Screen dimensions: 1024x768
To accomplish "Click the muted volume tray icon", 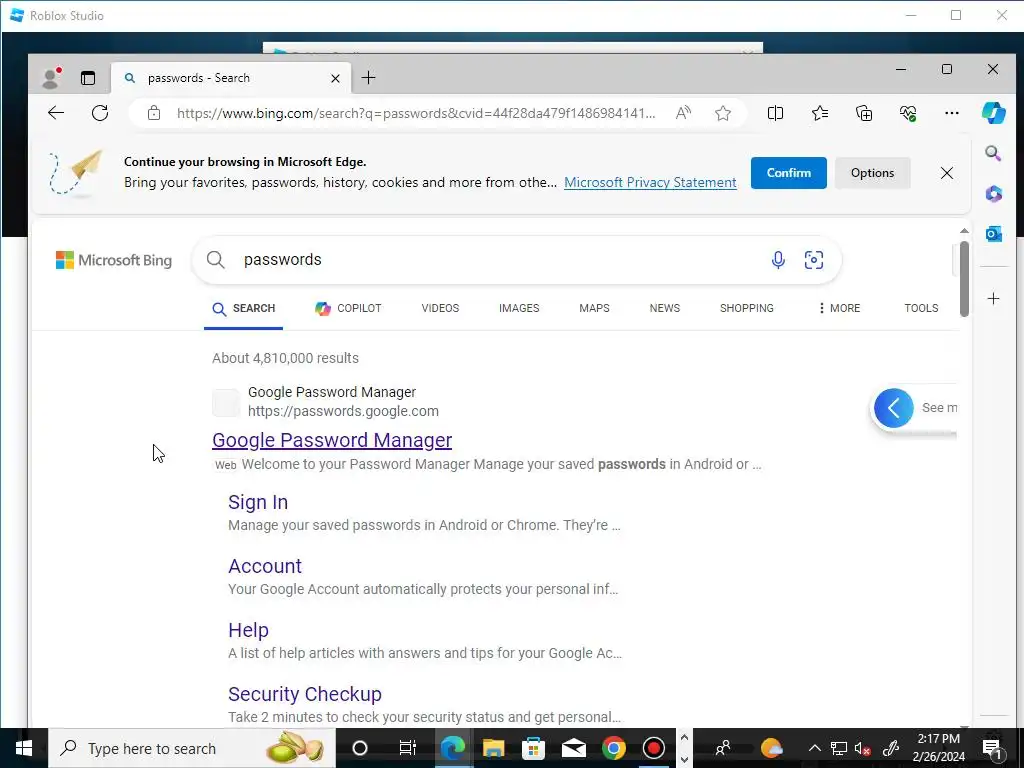I will click(863, 748).
